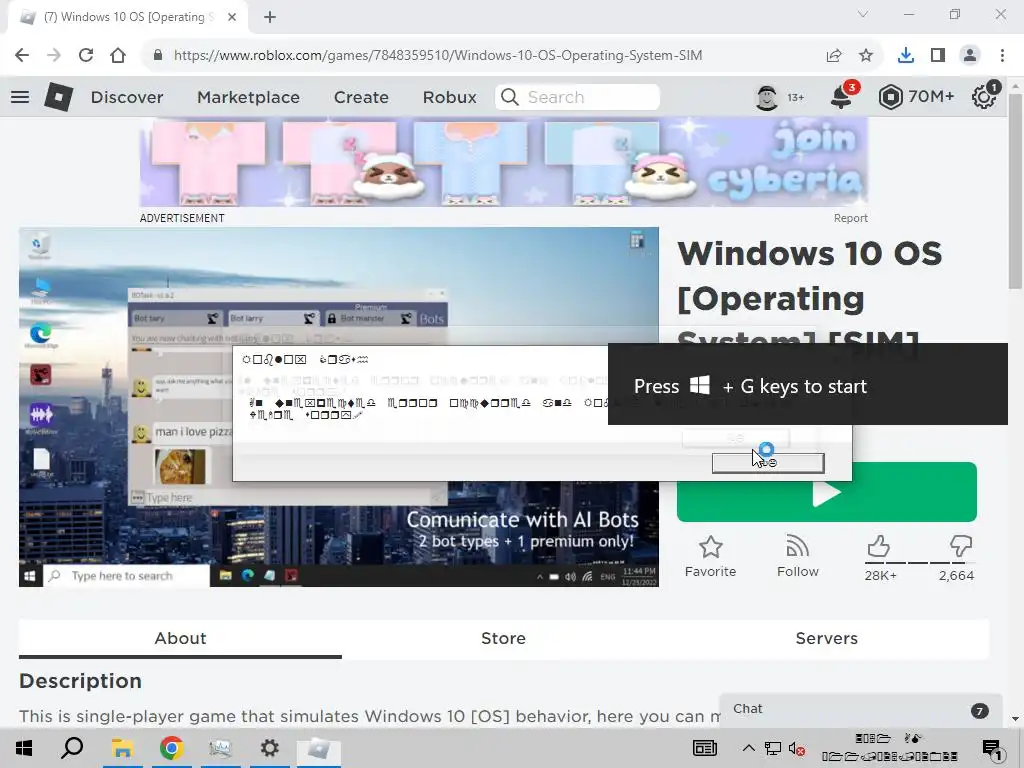Click the Discover menu item

127,97
